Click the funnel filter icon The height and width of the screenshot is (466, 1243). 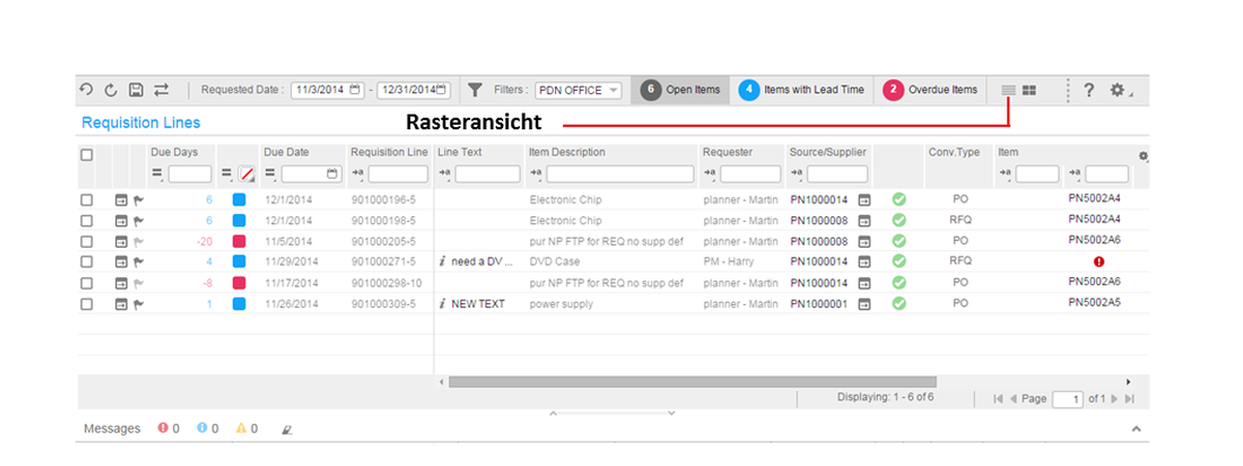(476, 90)
